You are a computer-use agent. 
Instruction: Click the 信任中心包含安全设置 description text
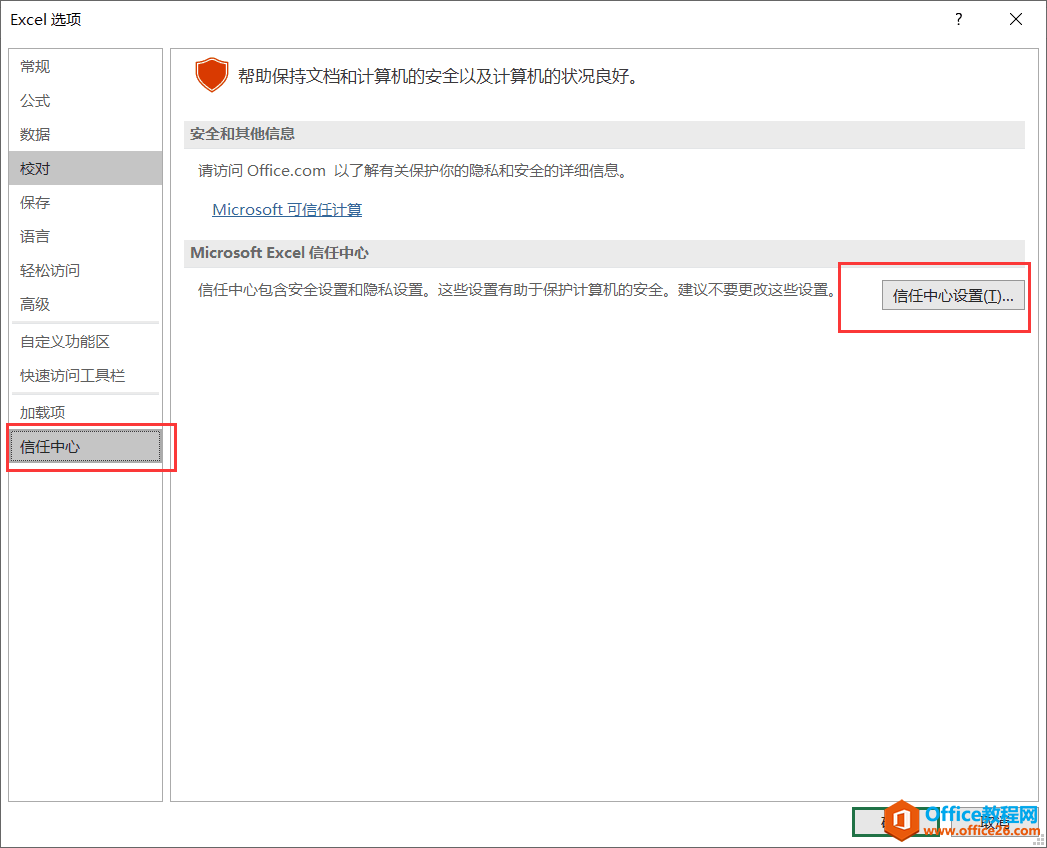click(x=517, y=290)
